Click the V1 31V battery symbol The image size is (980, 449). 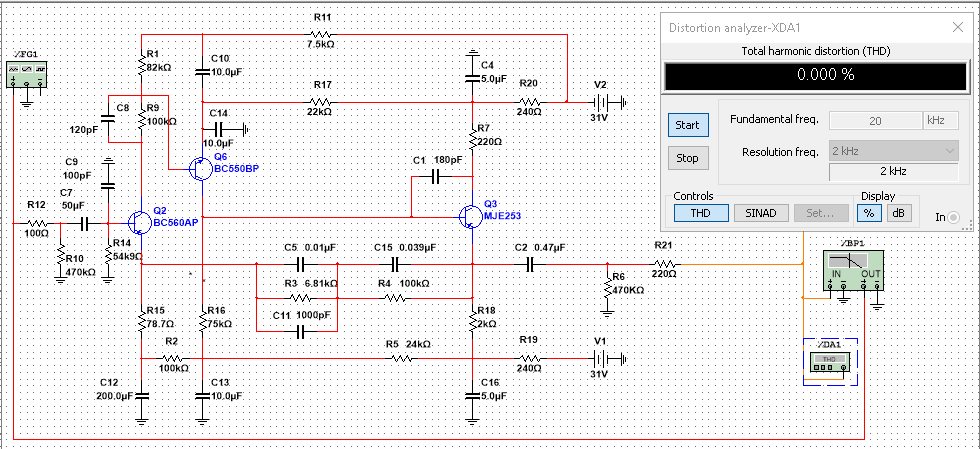point(601,359)
